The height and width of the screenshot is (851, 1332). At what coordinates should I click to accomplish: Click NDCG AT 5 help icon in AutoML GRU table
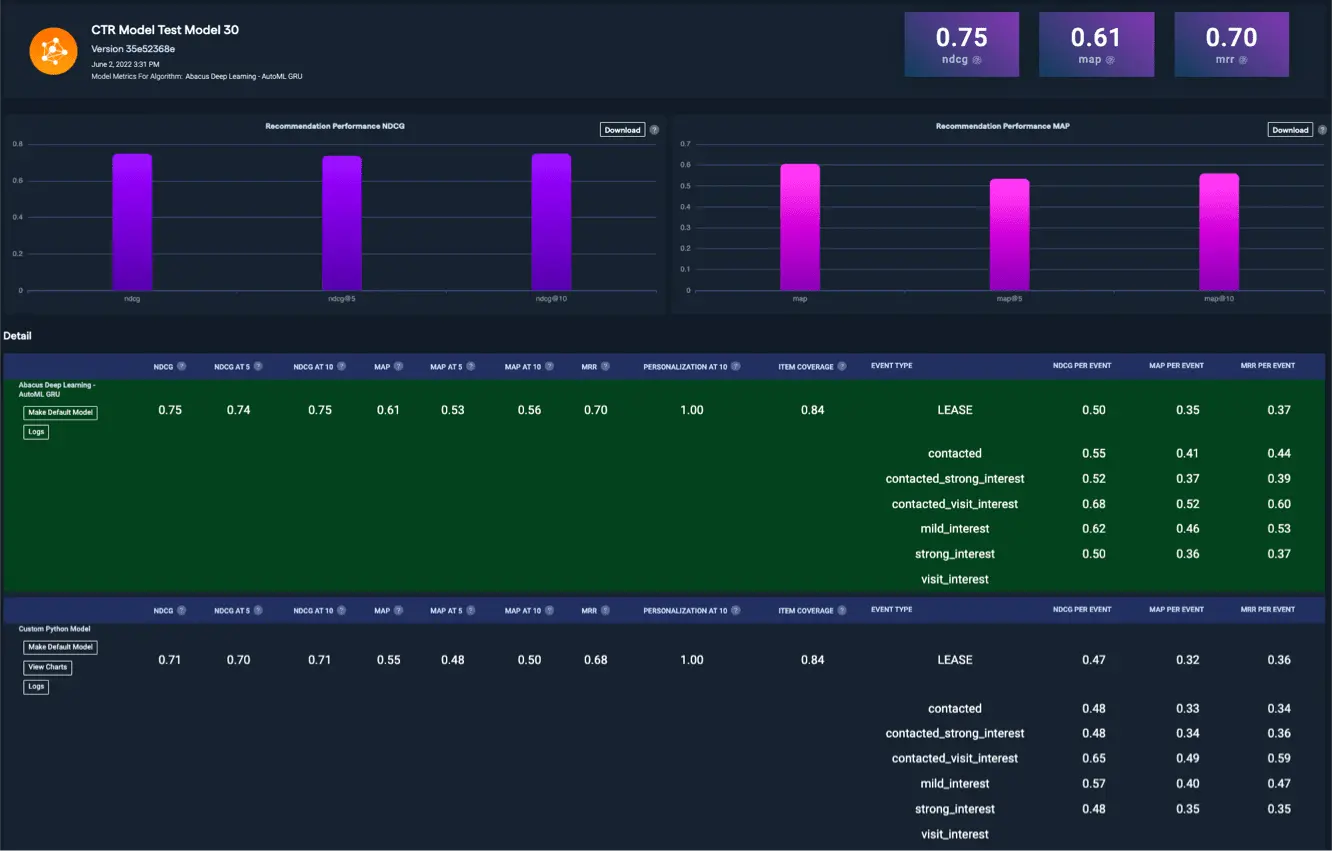point(258,367)
